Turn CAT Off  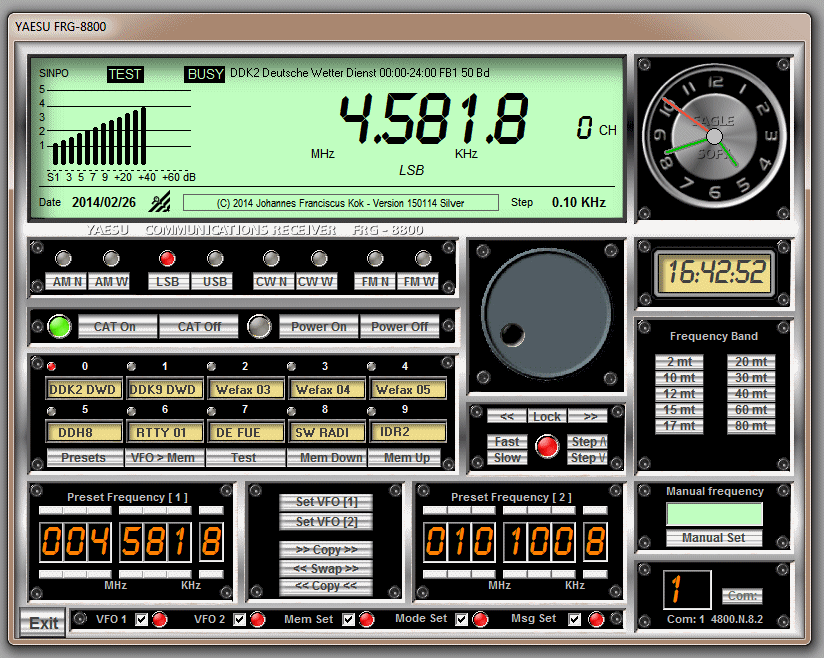click(x=199, y=326)
